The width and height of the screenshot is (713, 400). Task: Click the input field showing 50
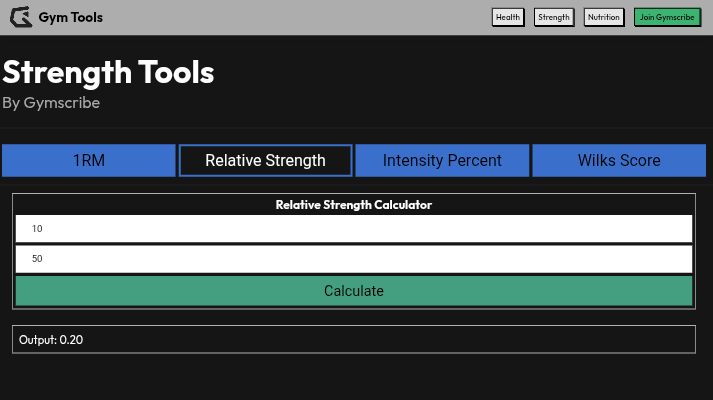pos(354,259)
